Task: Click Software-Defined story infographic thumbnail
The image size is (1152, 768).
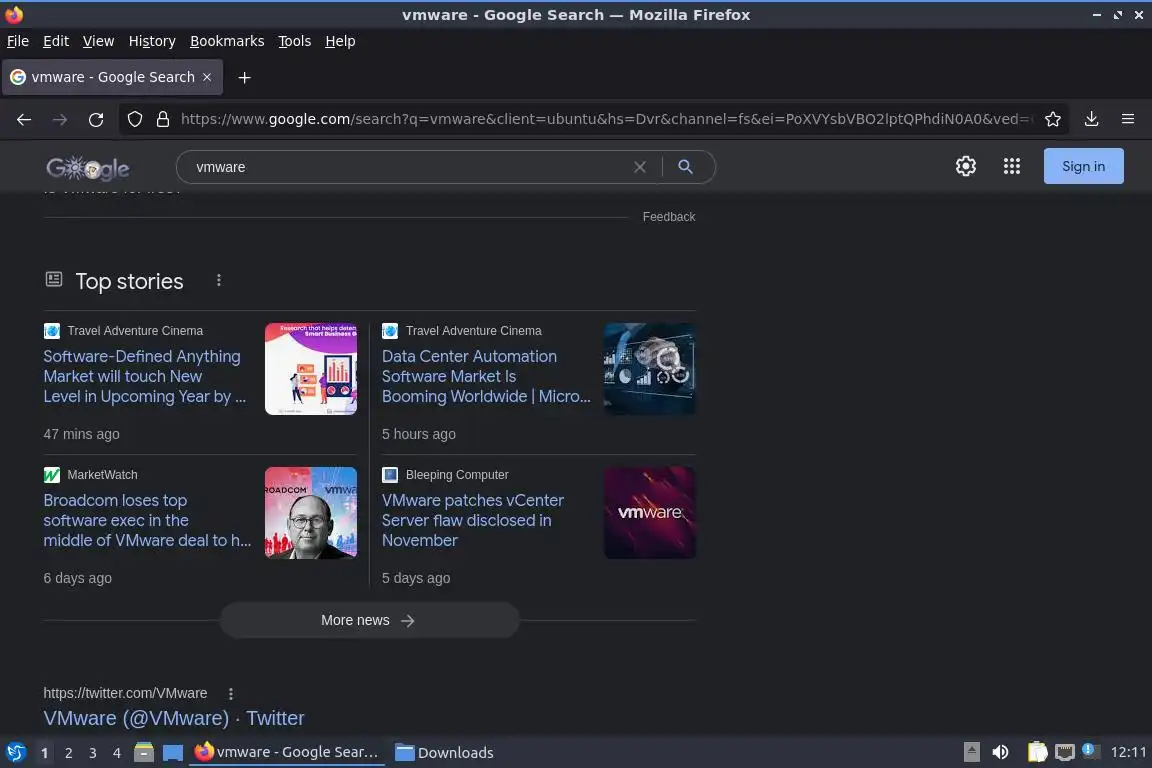Action: point(311,369)
